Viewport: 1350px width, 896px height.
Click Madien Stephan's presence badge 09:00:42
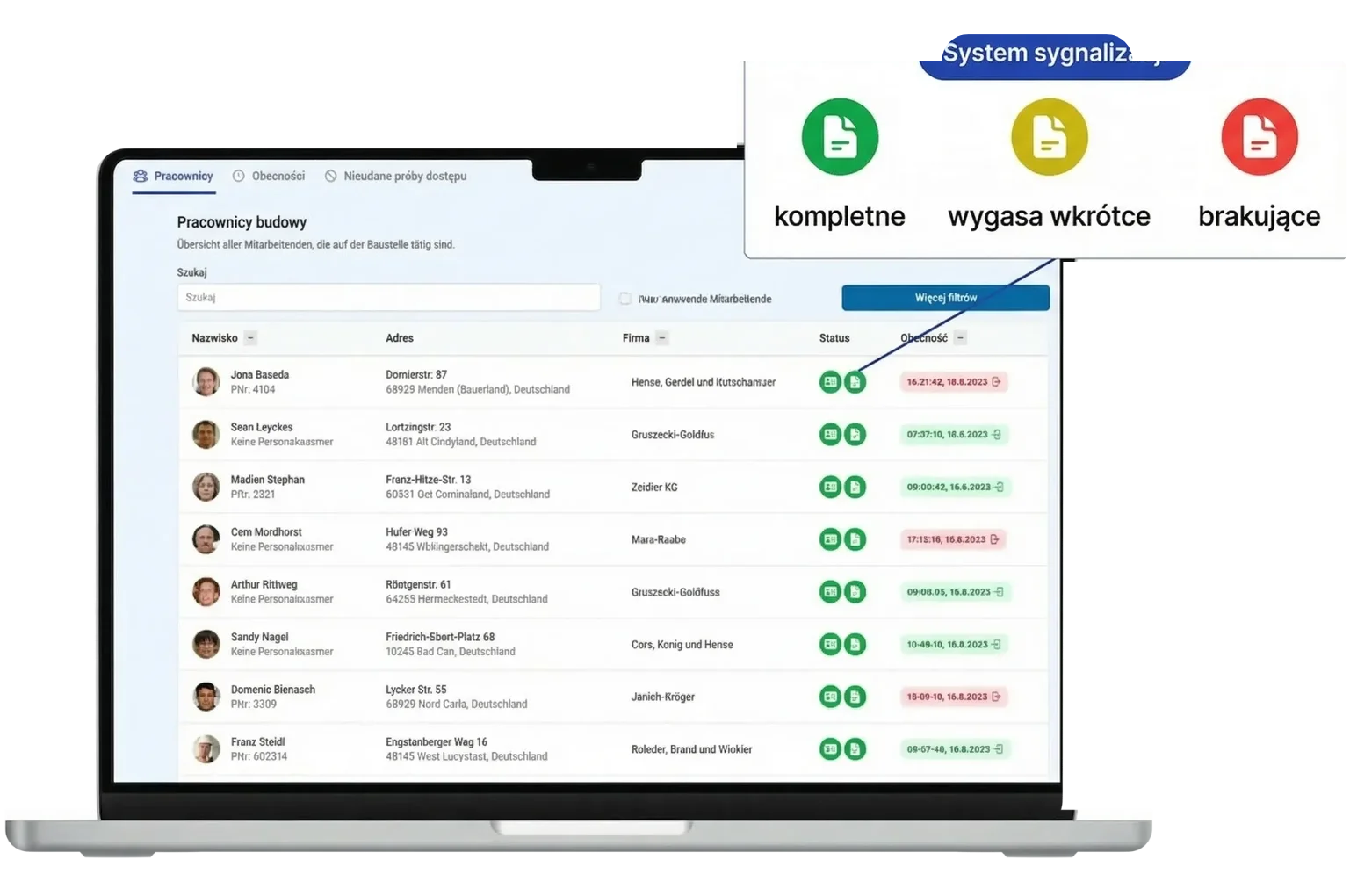956,487
